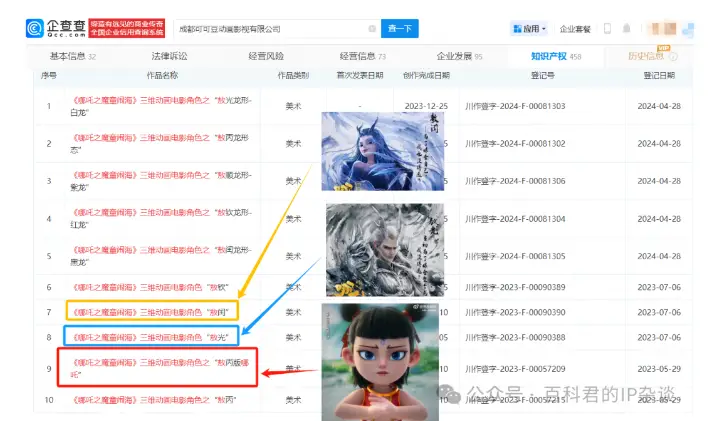
Task: Open work titled 敖钦龙形-红龙 in row 4
Action: [x=161, y=219]
